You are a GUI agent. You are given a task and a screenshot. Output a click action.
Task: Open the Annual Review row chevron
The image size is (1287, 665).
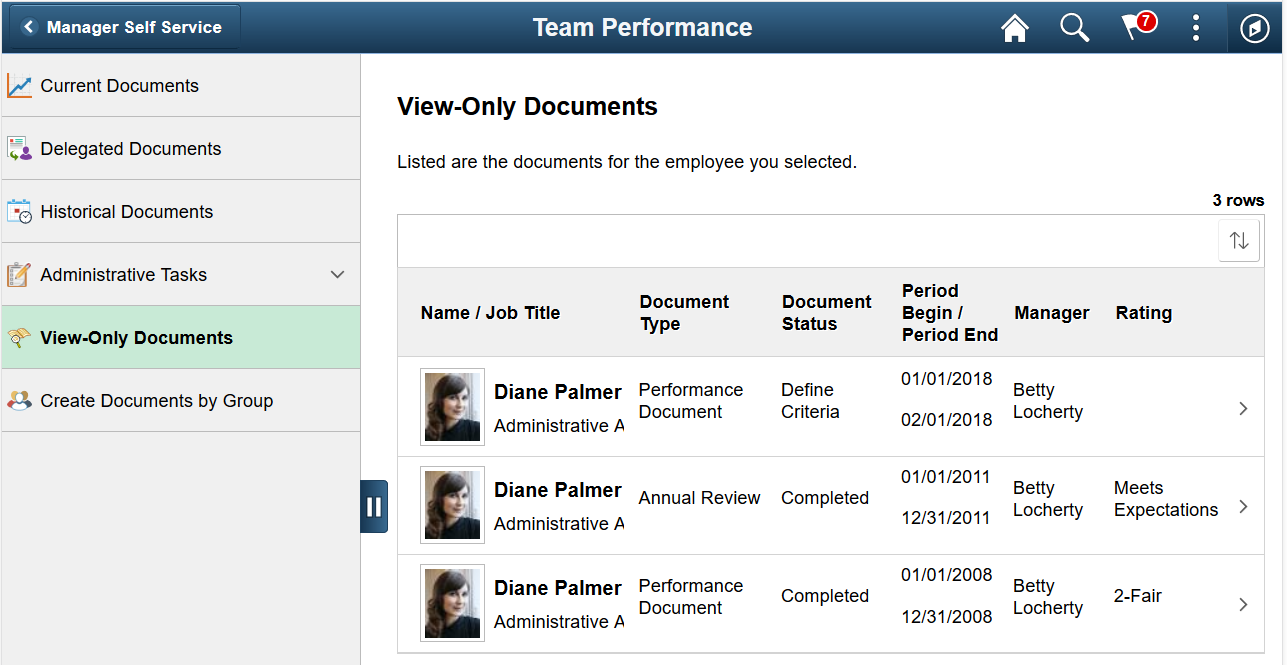pos(1243,506)
